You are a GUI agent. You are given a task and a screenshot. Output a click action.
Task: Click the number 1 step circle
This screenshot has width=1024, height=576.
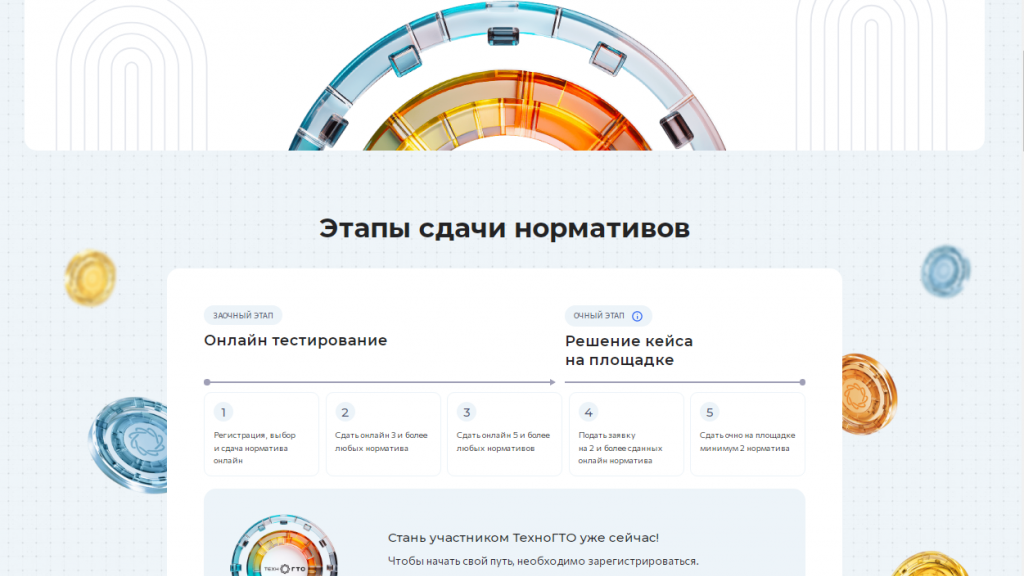click(x=223, y=412)
